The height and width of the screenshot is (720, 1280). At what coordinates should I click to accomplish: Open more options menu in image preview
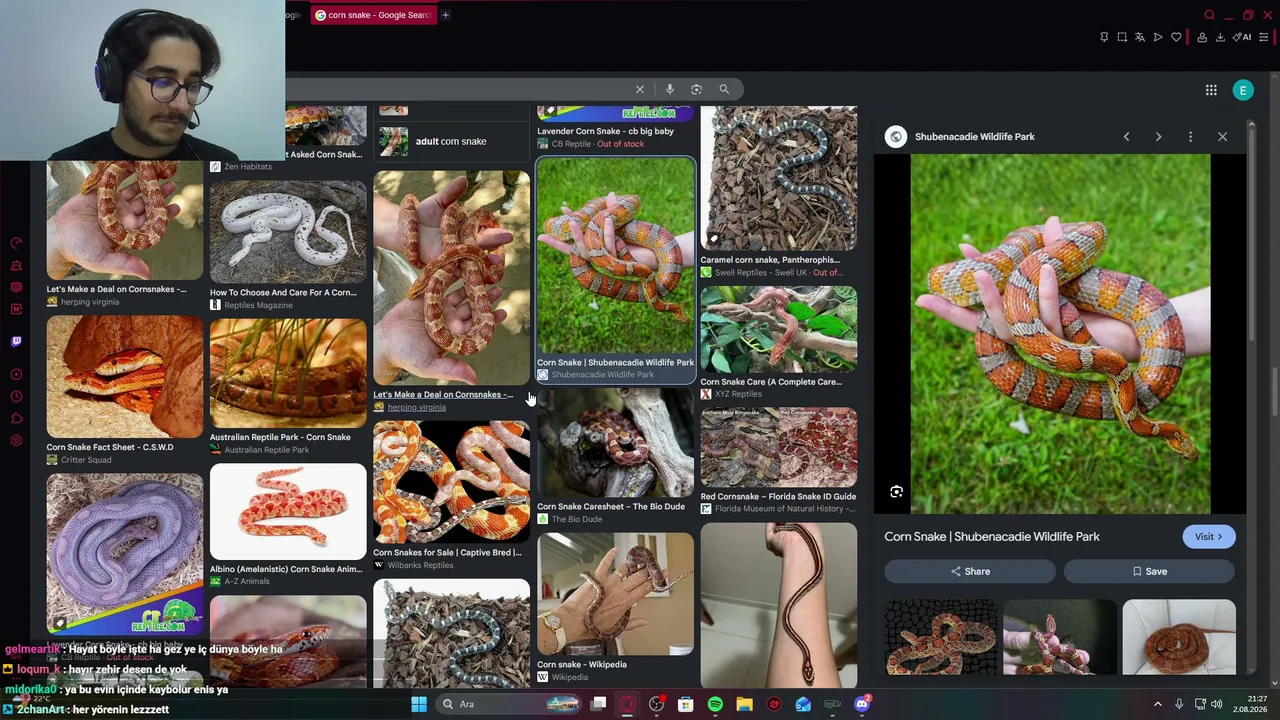[1190, 137]
